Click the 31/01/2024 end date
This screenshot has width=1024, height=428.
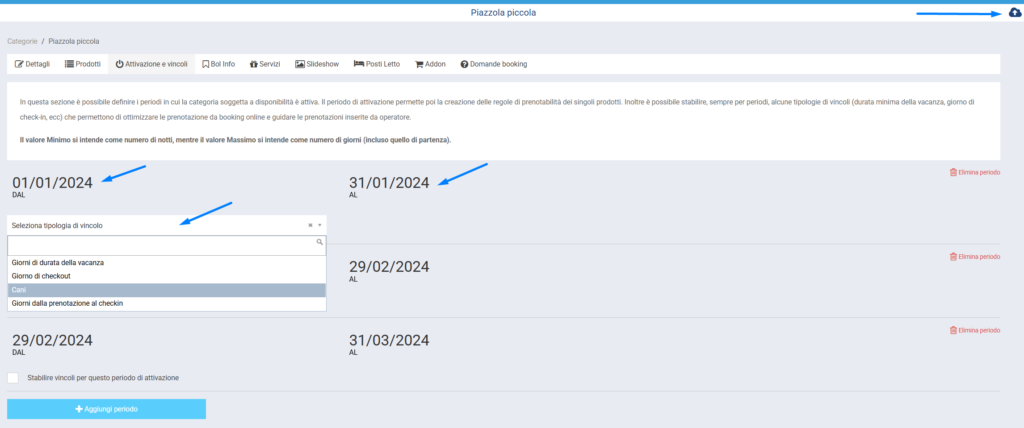tap(389, 183)
